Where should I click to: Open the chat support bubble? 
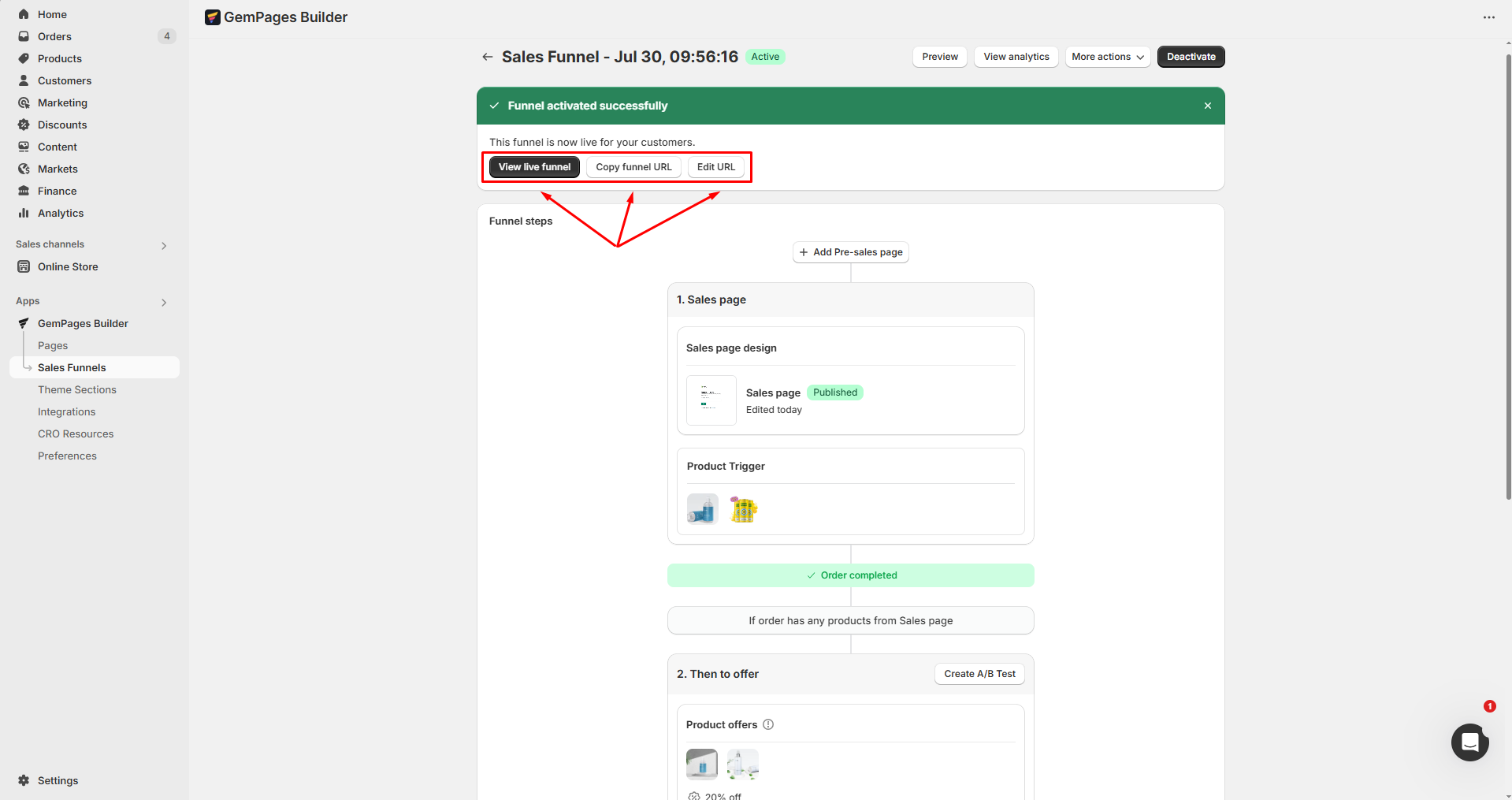click(x=1469, y=742)
